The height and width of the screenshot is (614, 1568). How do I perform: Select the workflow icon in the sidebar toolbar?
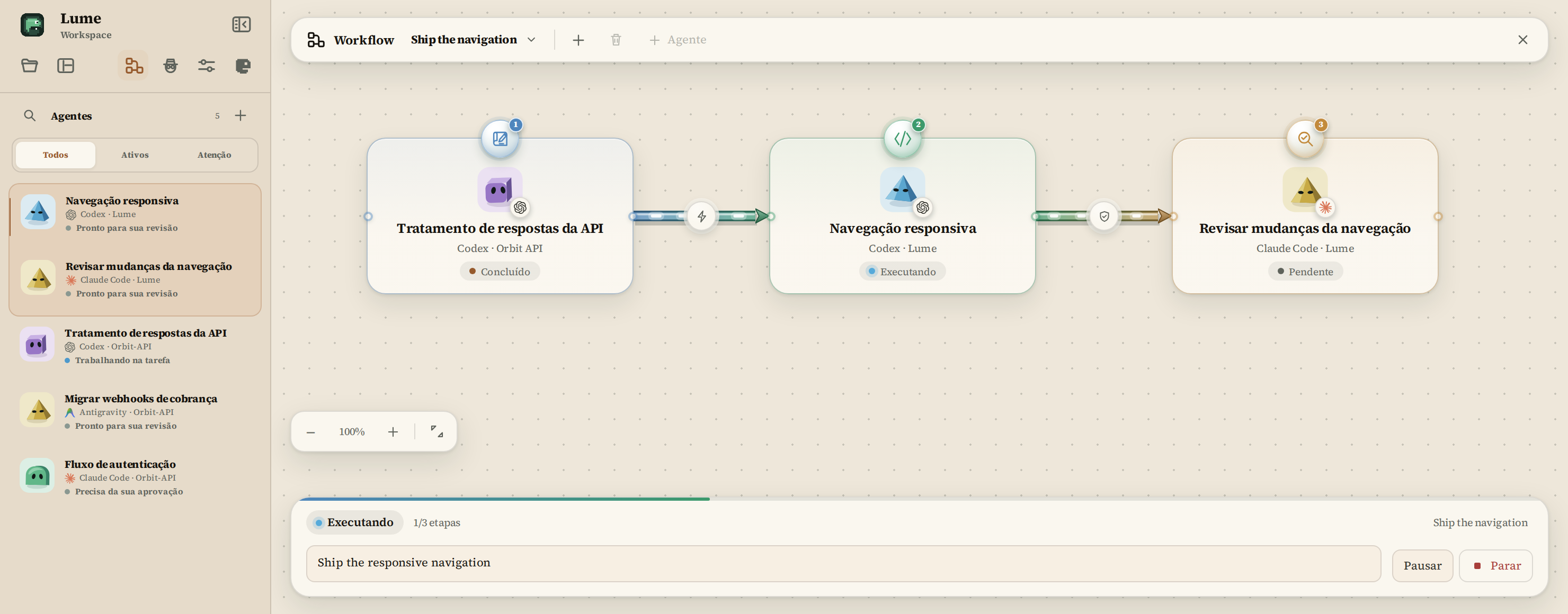pyautogui.click(x=133, y=66)
